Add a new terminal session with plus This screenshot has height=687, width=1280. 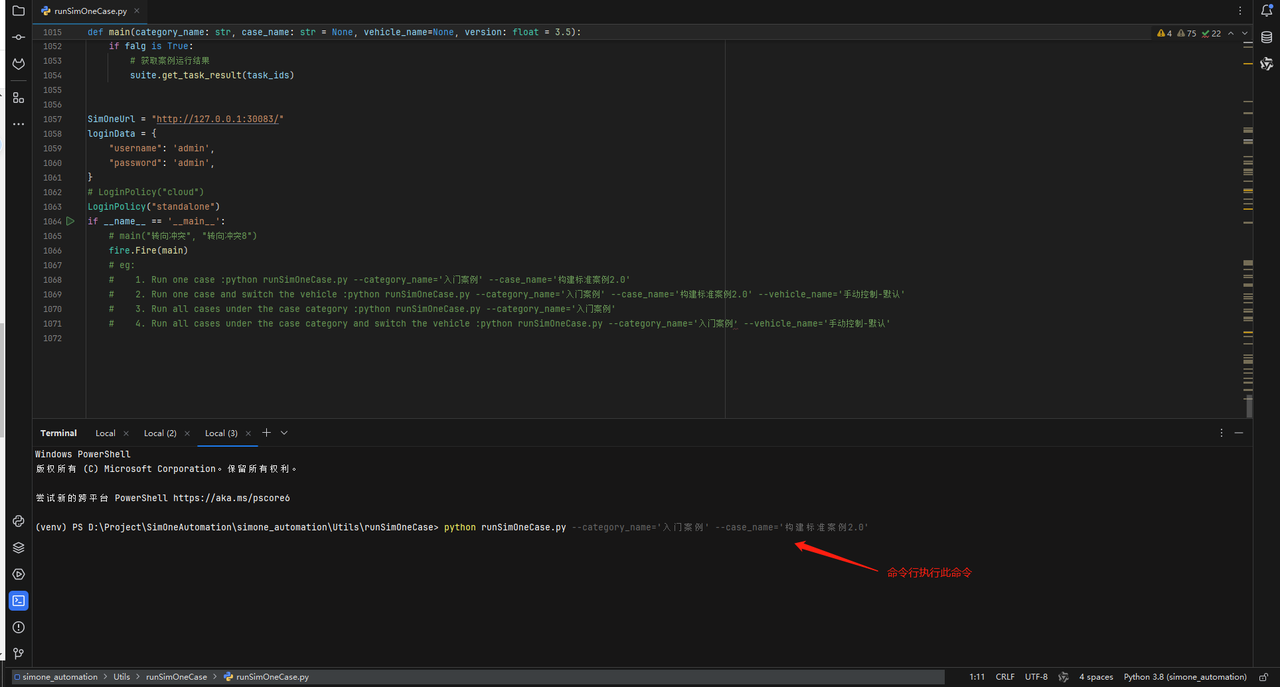click(x=266, y=433)
